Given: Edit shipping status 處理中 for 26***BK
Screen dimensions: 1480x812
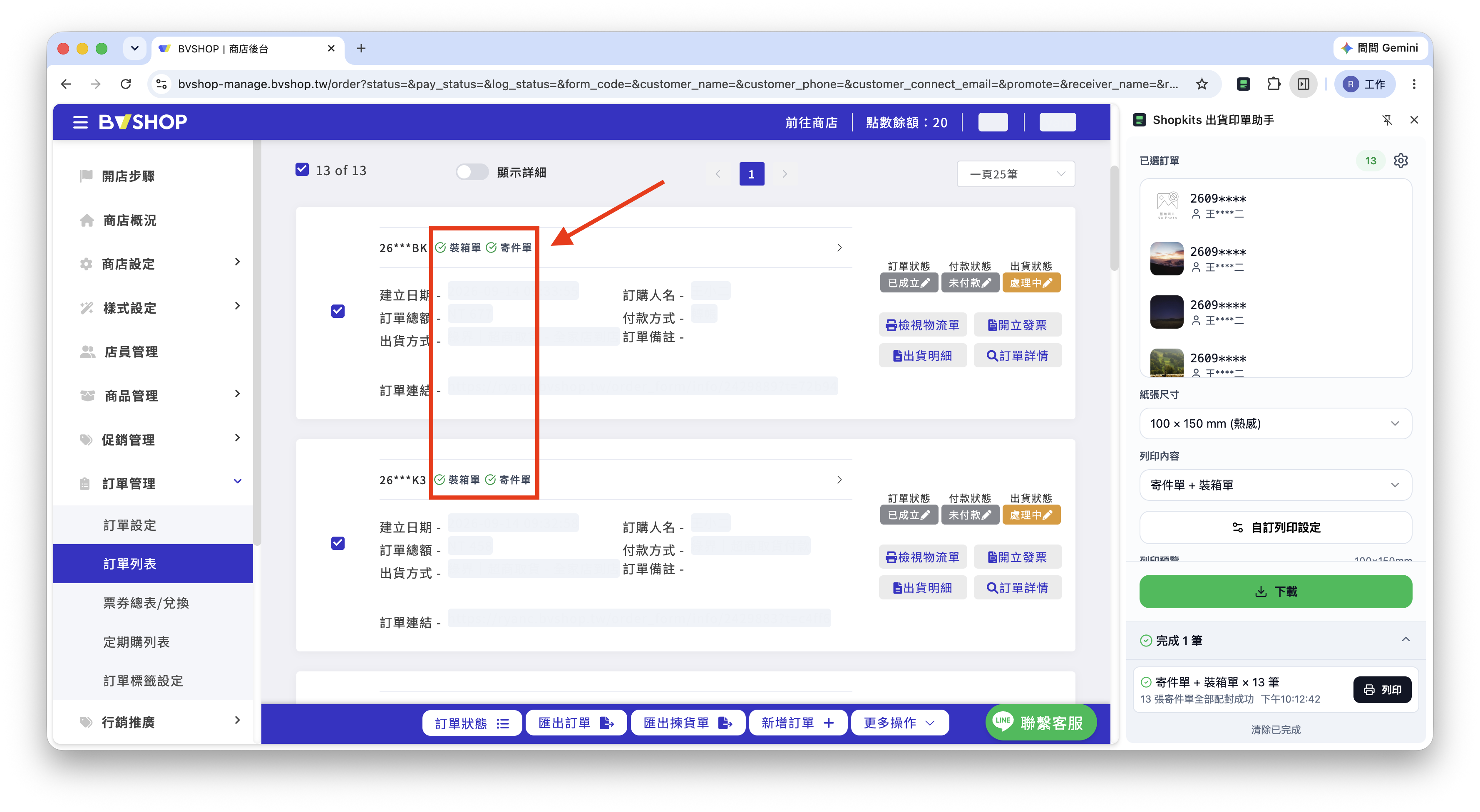Looking at the screenshot, I should (1031, 282).
